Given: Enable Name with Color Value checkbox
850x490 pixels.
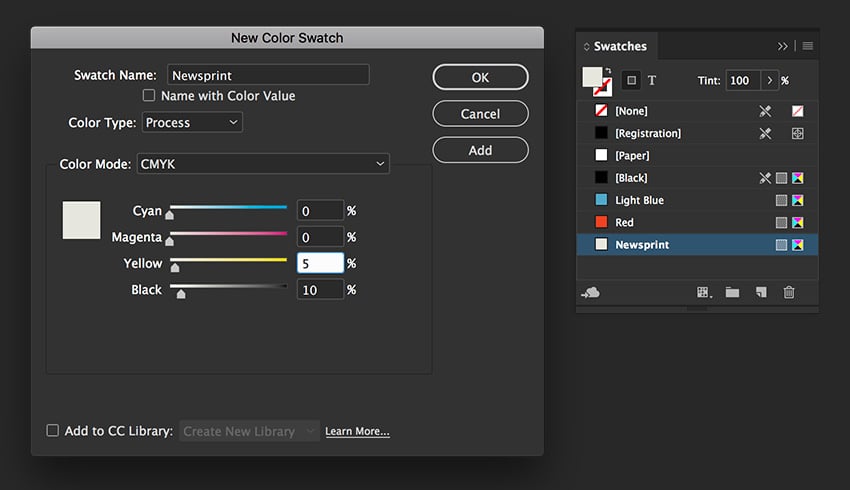Looking at the screenshot, I should tap(149, 95).
